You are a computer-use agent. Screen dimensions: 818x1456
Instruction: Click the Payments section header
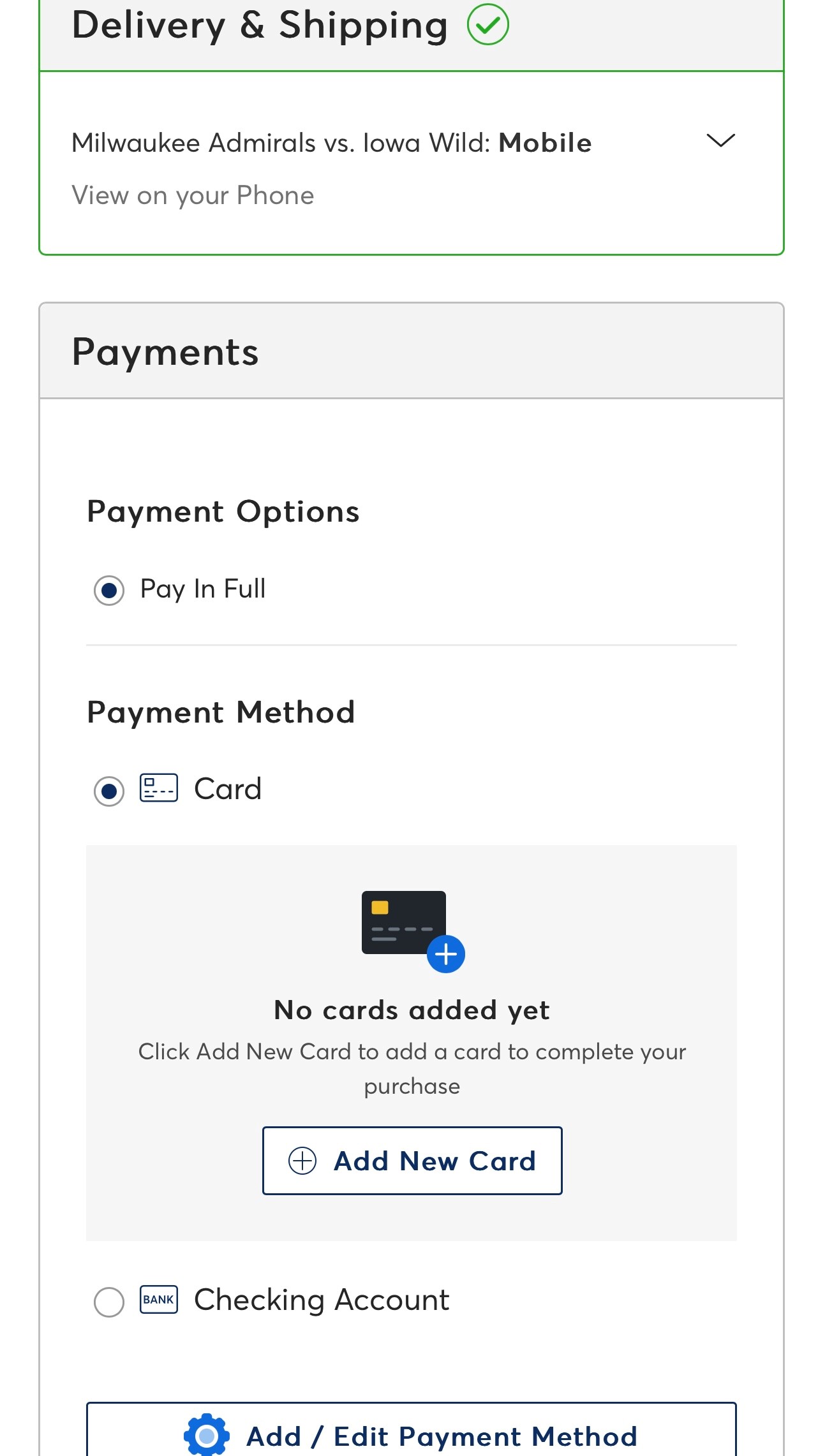(165, 352)
